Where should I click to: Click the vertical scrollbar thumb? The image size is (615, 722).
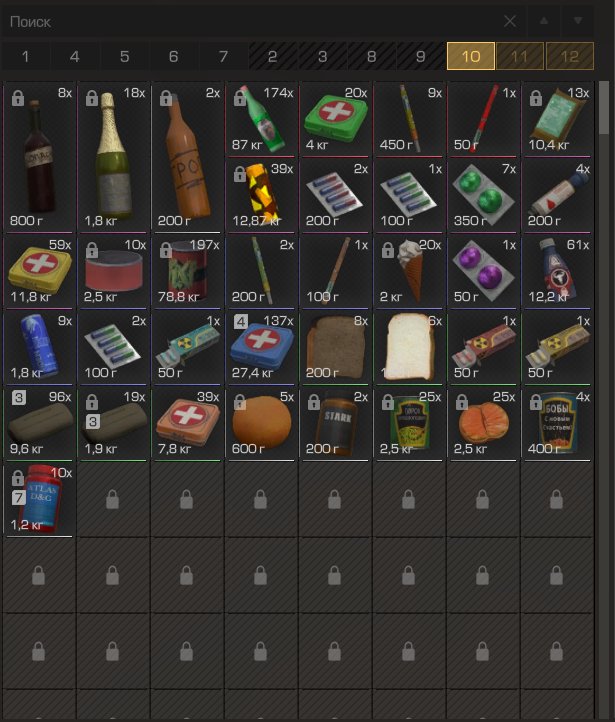tap(604, 108)
